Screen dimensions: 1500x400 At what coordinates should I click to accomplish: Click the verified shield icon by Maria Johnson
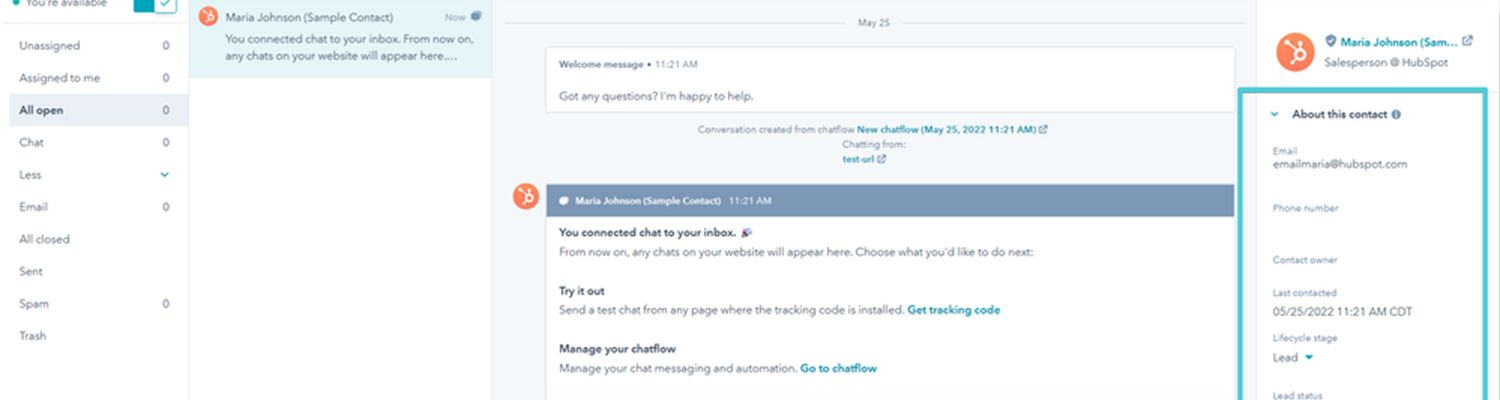1330,41
